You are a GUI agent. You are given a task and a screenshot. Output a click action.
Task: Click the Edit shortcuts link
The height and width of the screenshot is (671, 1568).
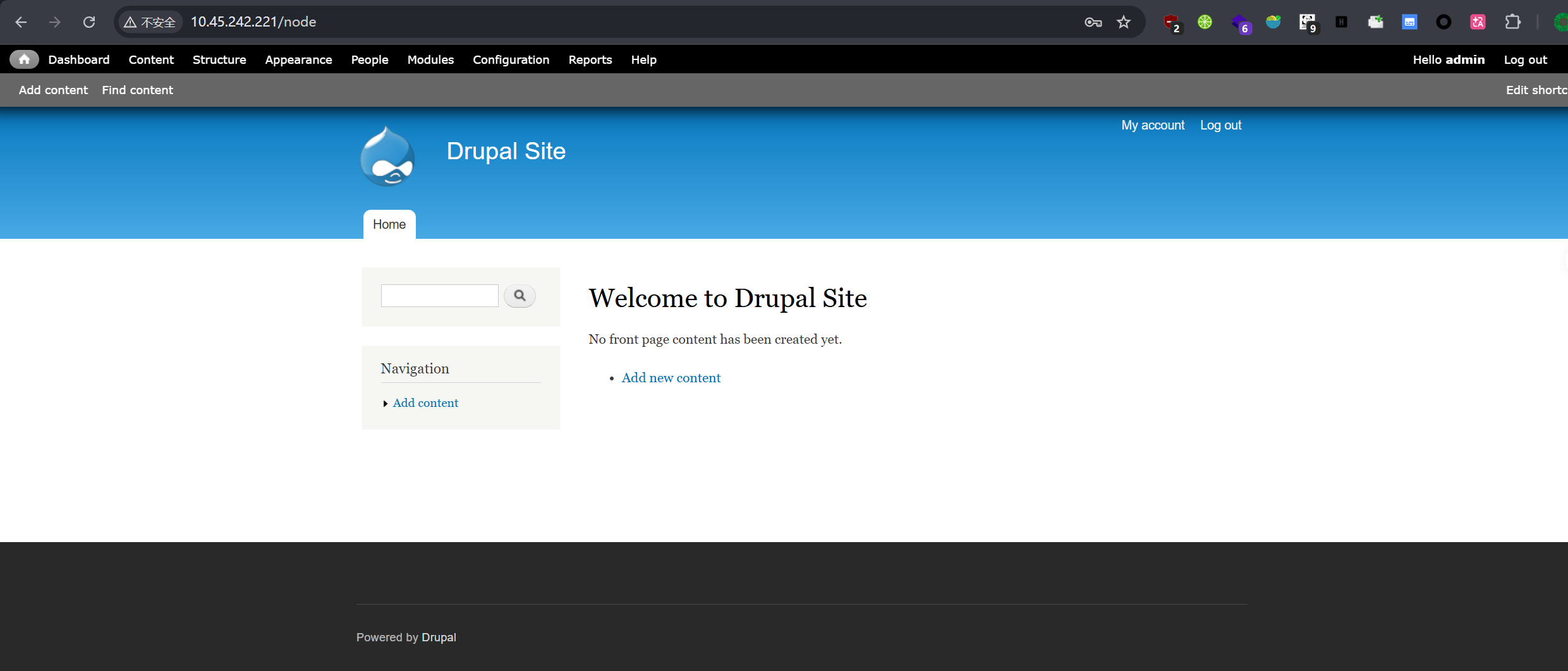click(1536, 90)
